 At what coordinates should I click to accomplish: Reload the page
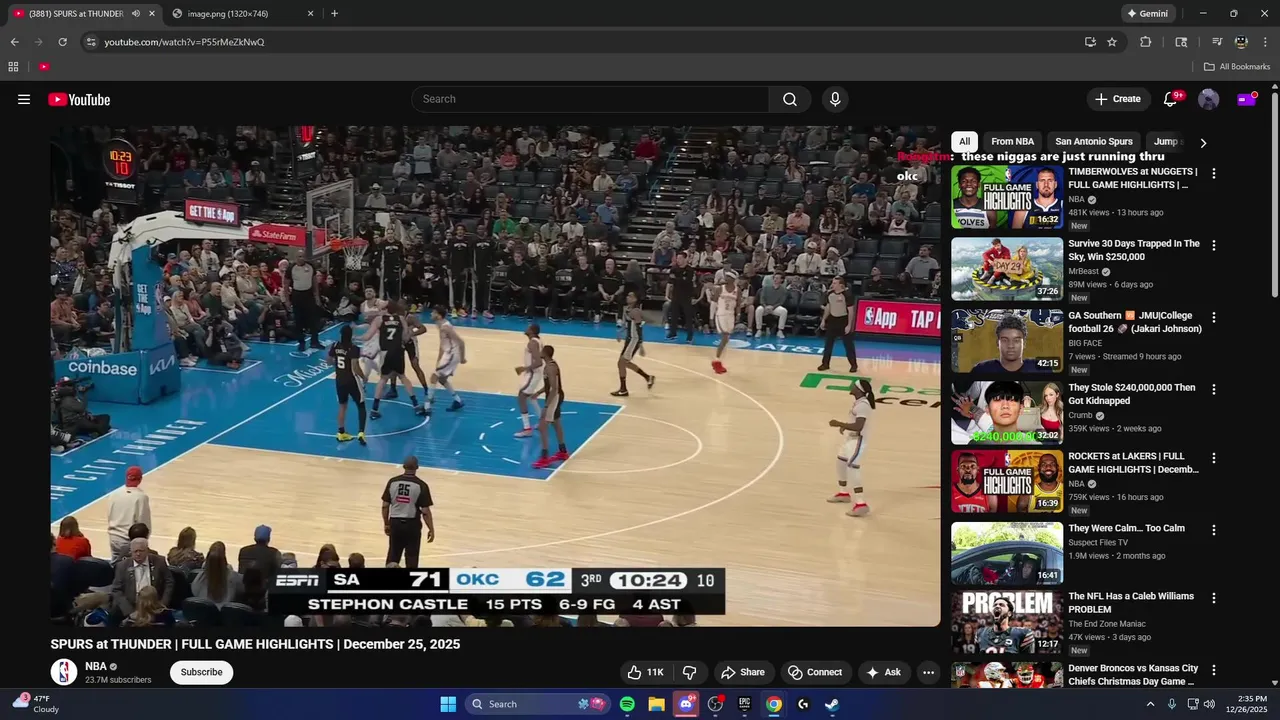pos(62,42)
